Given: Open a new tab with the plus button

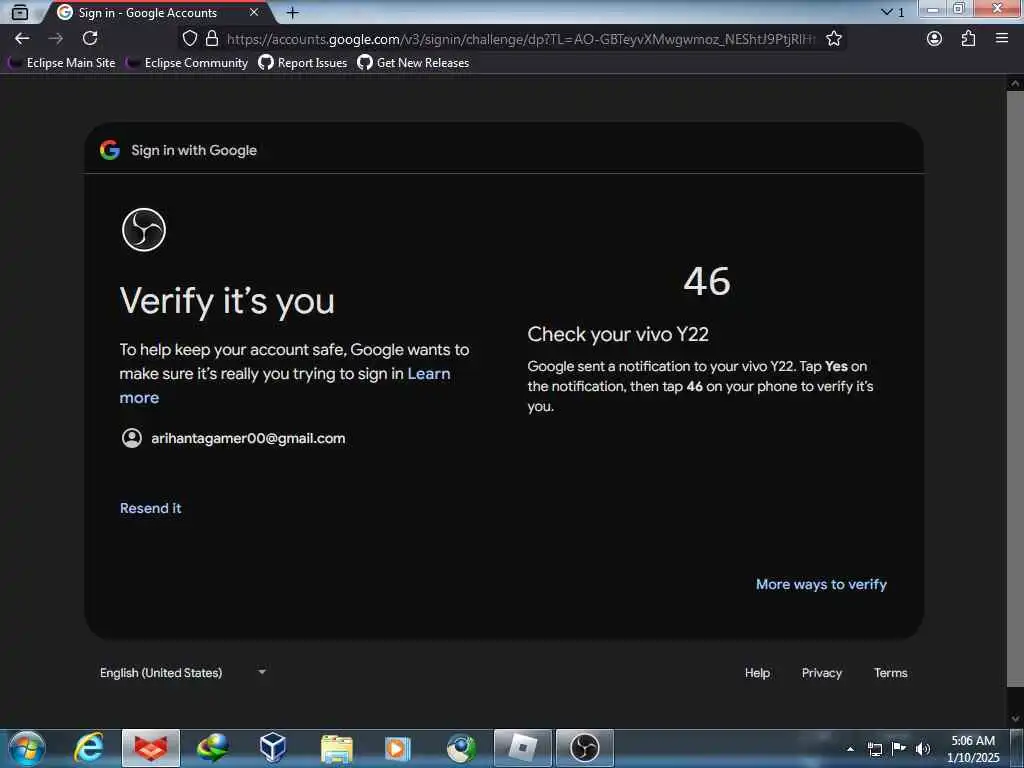Looking at the screenshot, I should (x=293, y=12).
